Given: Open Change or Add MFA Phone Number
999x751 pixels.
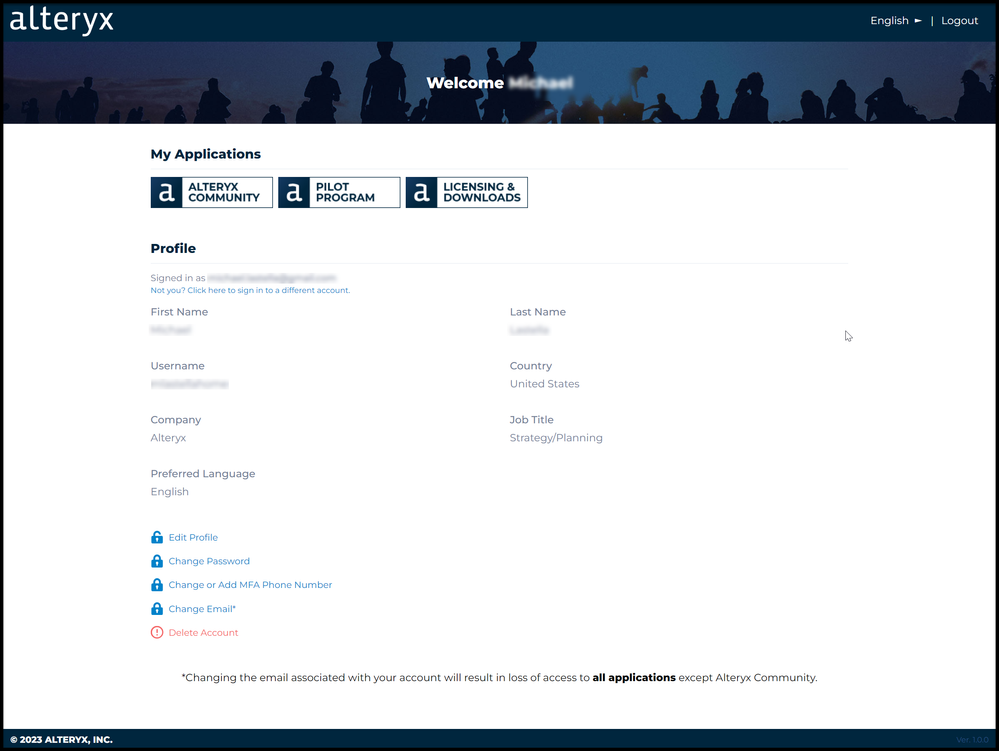Looking at the screenshot, I should [x=250, y=585].
